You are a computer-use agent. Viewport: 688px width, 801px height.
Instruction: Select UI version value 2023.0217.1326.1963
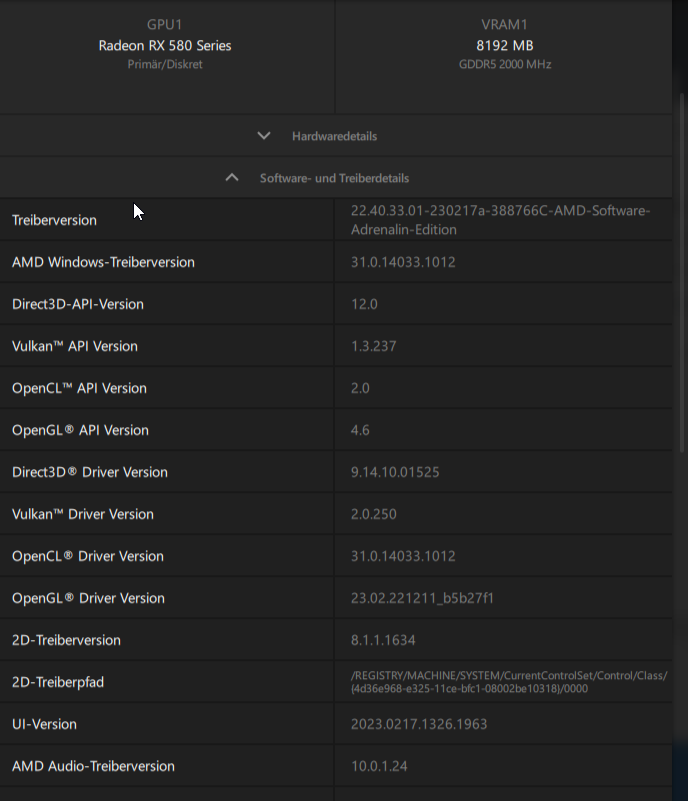(419, 724)
